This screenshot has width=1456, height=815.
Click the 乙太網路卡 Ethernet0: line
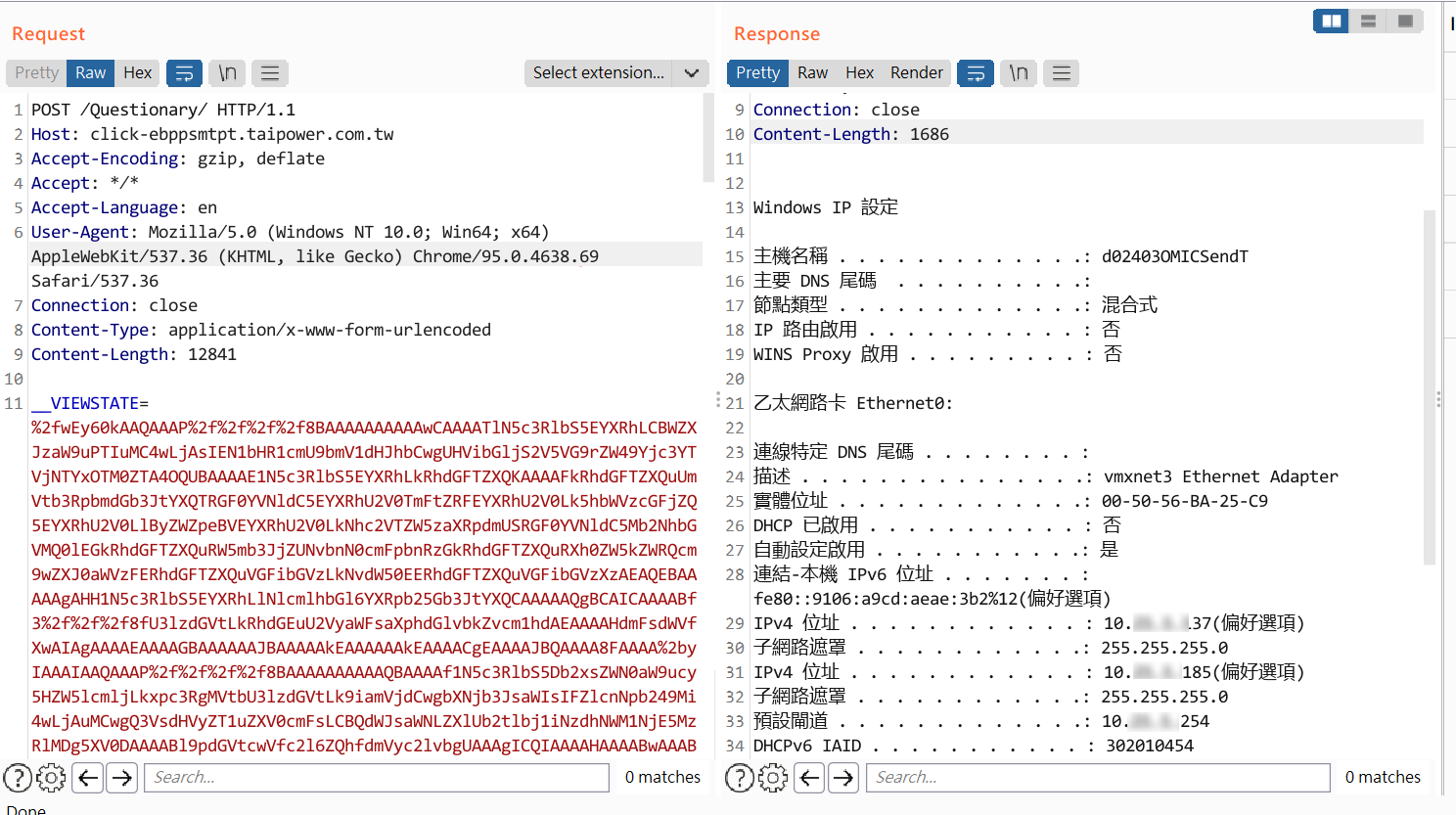pyautogui.click(x=853, y=403)
